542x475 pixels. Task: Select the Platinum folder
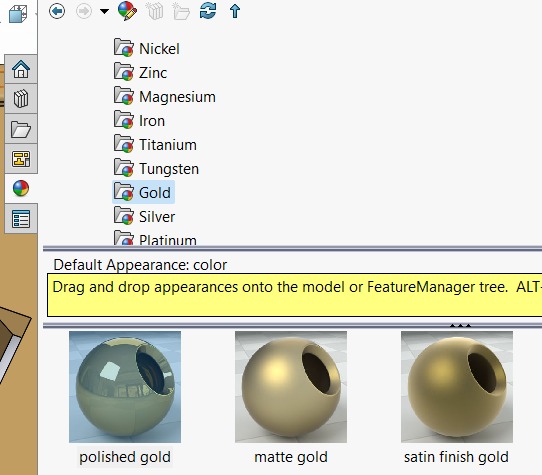coord(155,239)
